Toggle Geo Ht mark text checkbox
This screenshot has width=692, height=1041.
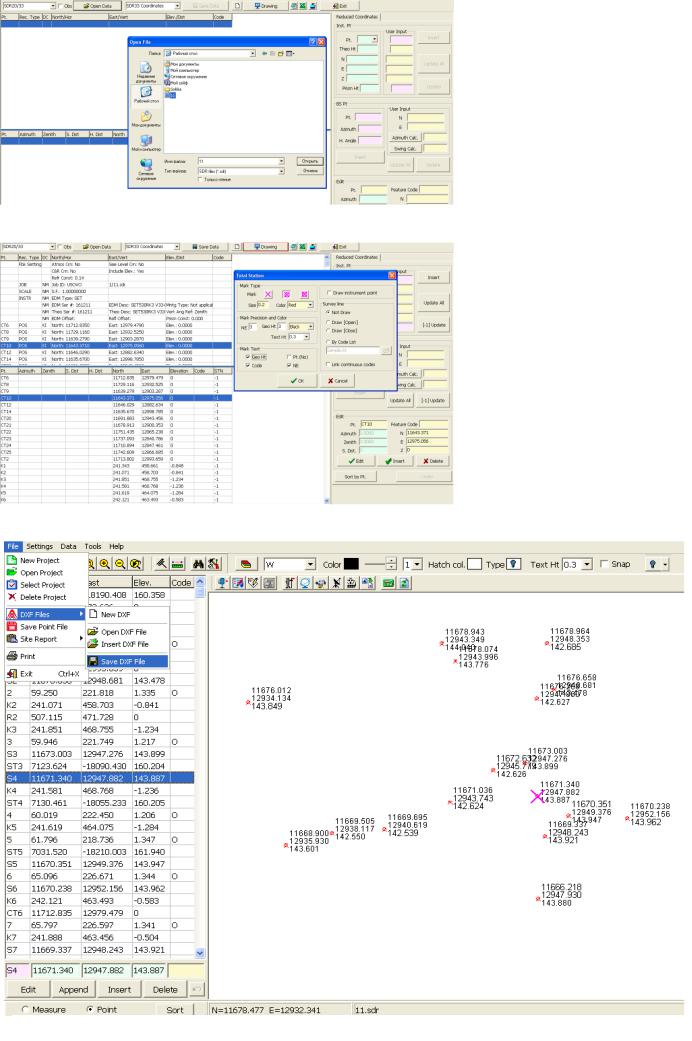point(248,357)
